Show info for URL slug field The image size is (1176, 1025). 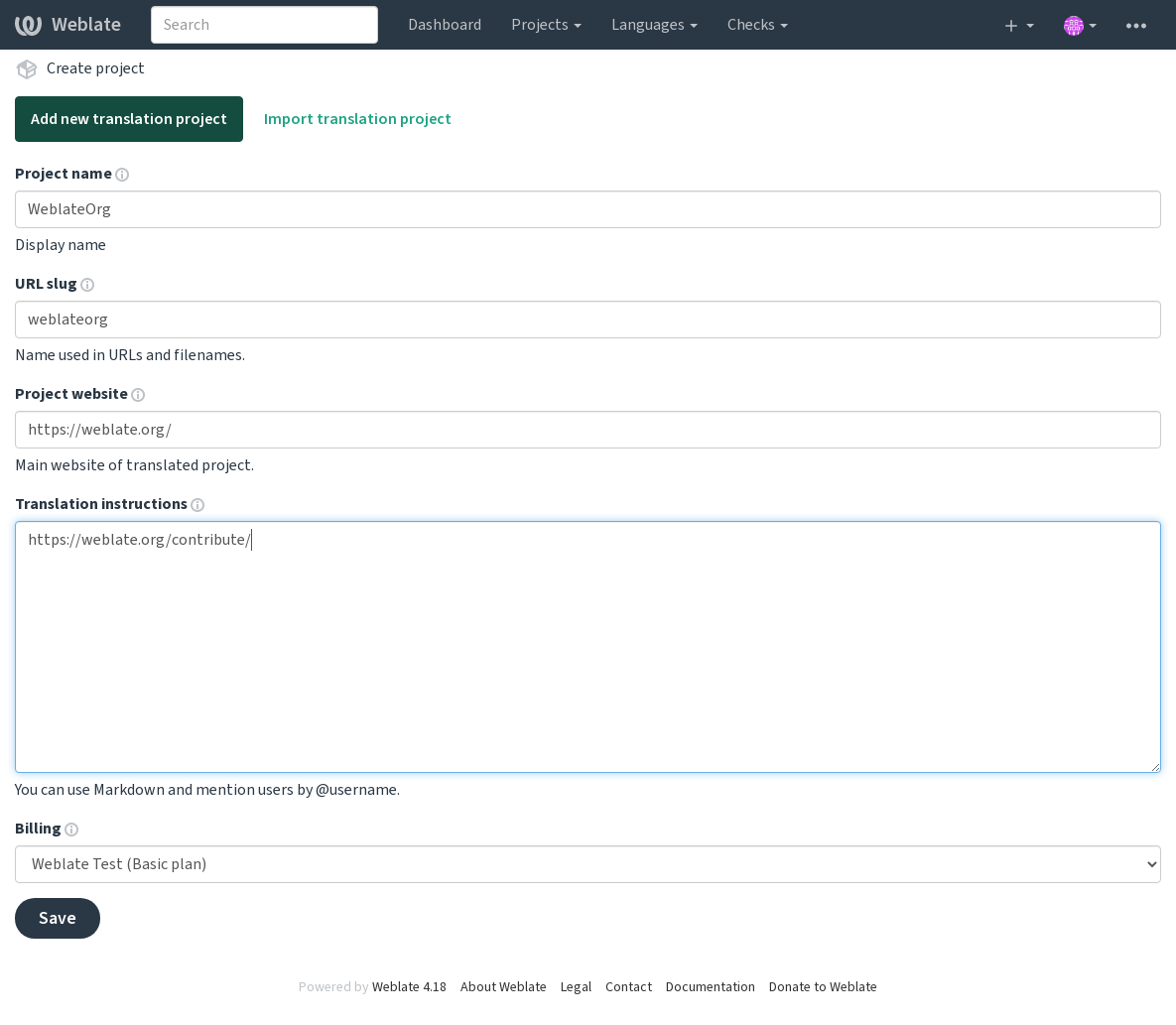pyautogui.click(x=87, y=285)
